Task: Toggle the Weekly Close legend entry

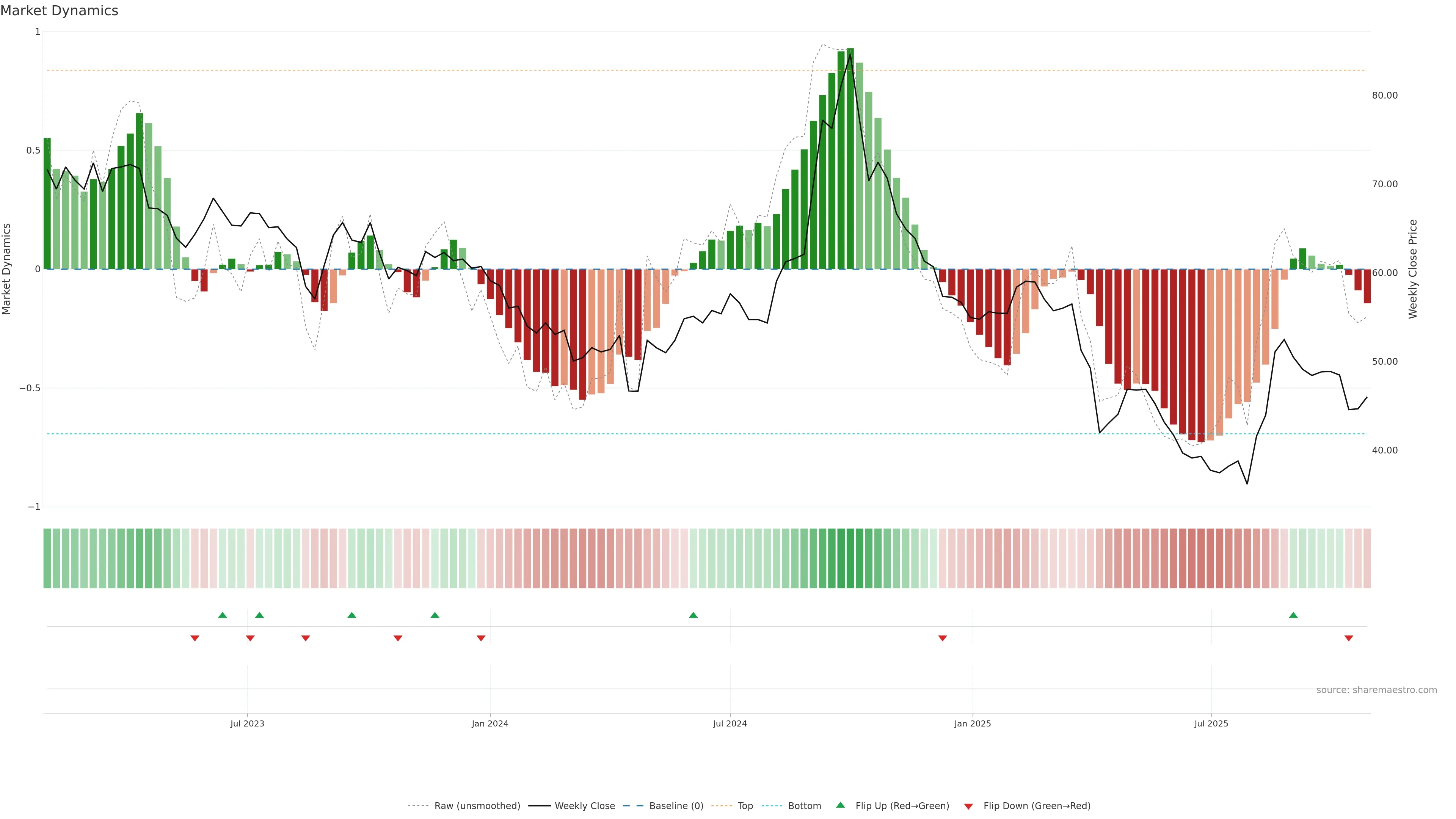Action: coord(584,806)
